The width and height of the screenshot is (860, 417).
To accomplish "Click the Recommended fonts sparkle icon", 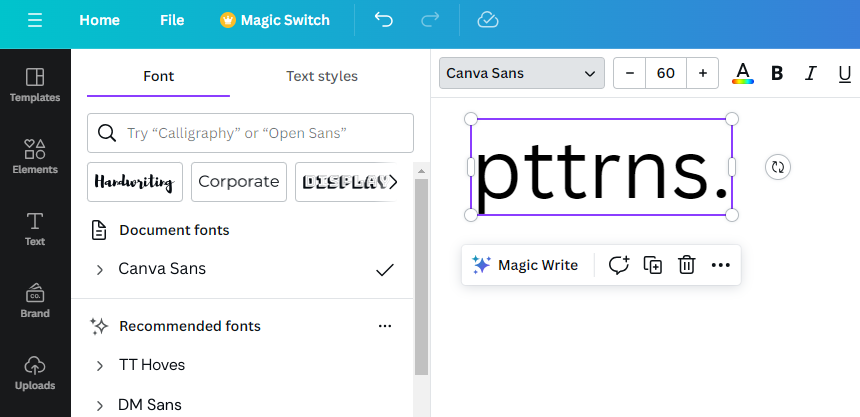I will (99, 326).
